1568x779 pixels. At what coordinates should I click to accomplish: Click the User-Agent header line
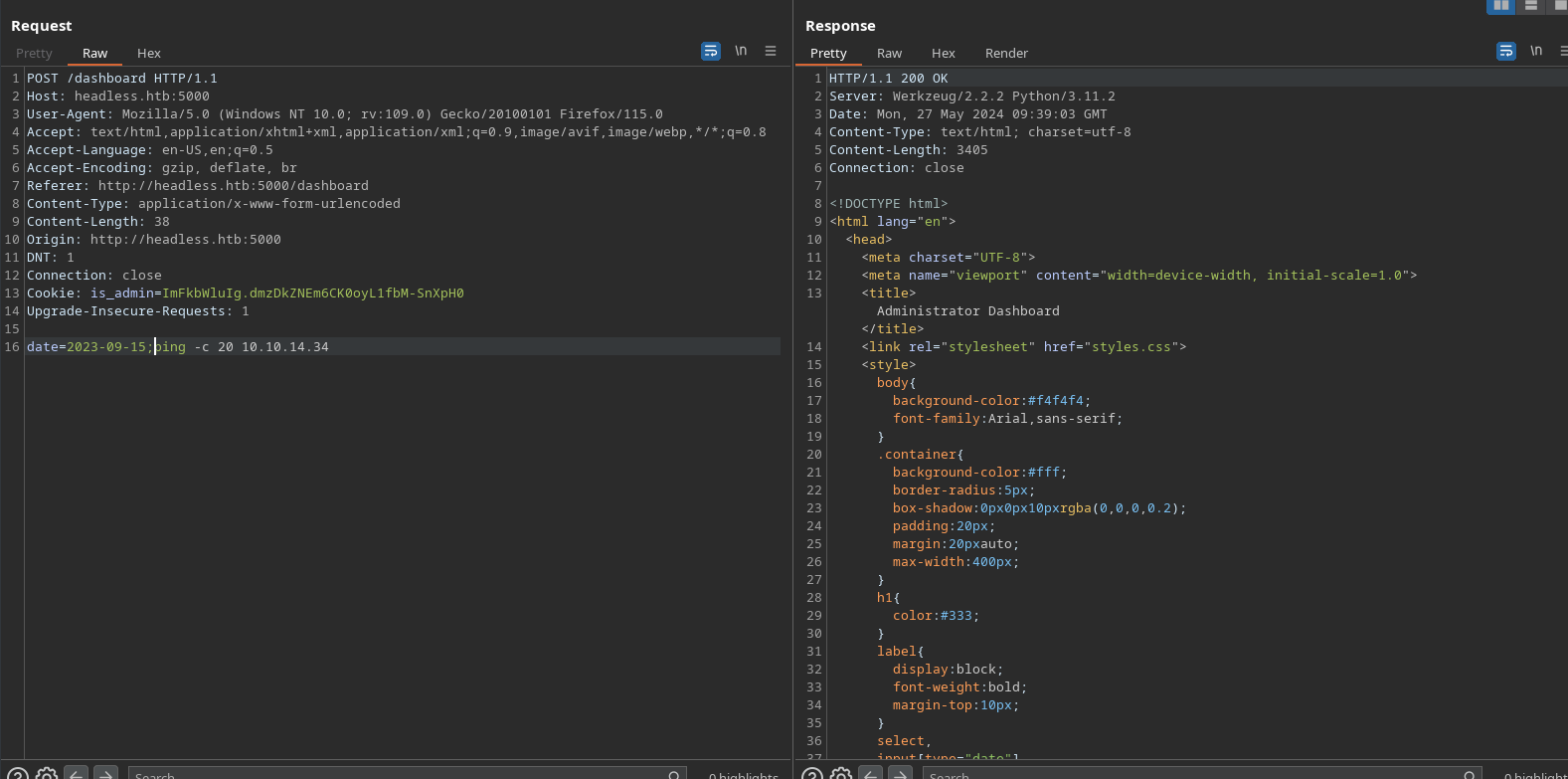[x=345, y=114]
